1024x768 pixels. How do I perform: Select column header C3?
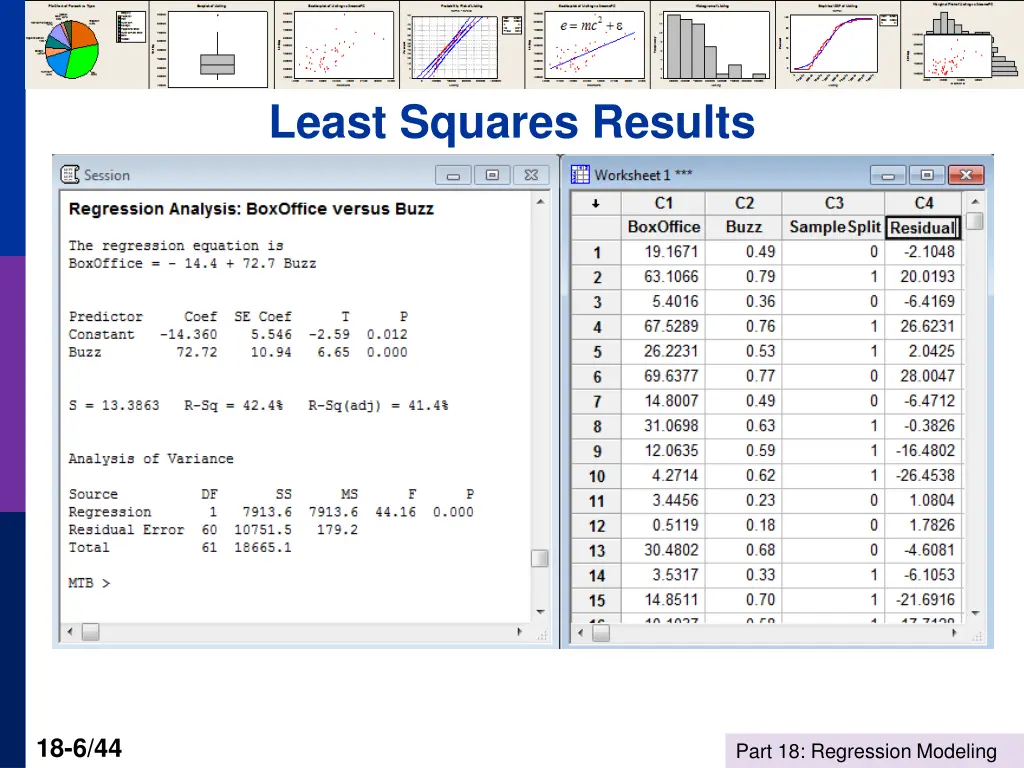(x=834, y=203)
